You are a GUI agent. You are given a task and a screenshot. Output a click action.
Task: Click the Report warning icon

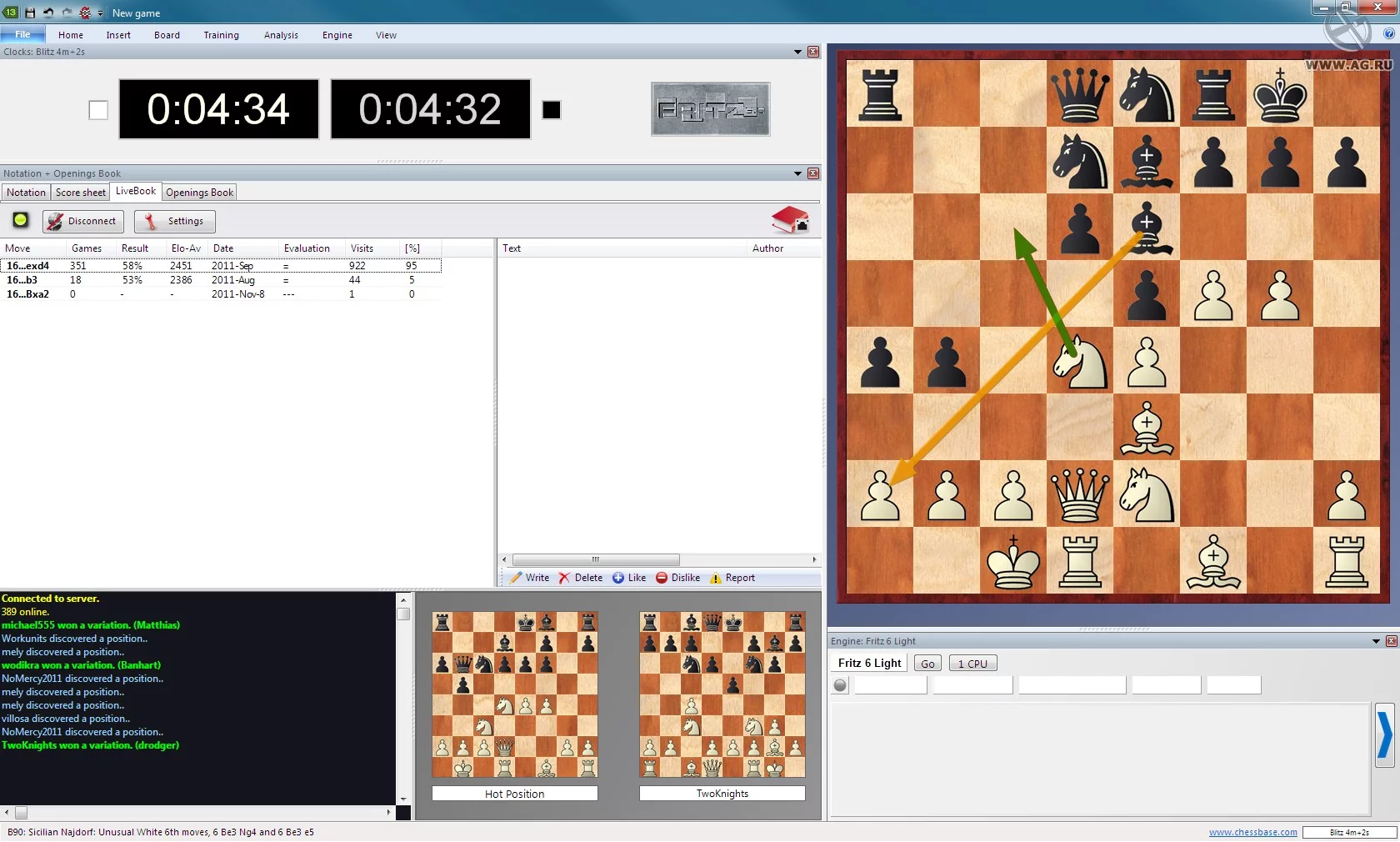click(716, 578)
